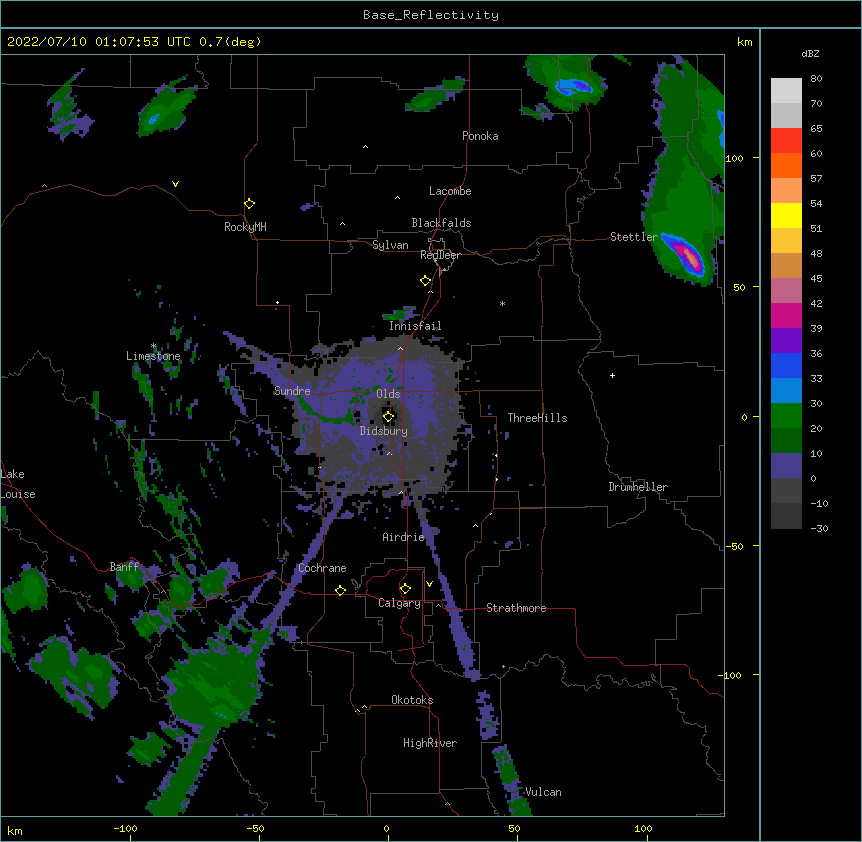Click the Ponoka city label
This screenshot has width=862, height=842.
[480, 136]
